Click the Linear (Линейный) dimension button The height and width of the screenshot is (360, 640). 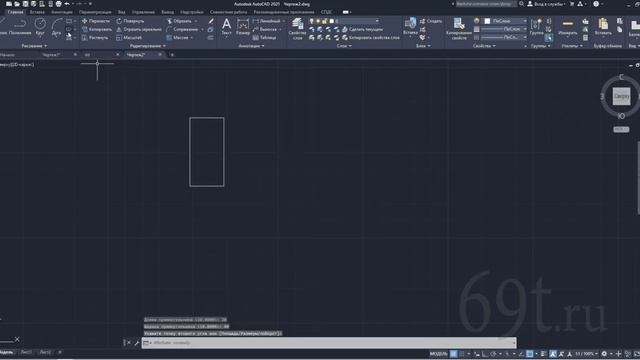tap(267, 21)
